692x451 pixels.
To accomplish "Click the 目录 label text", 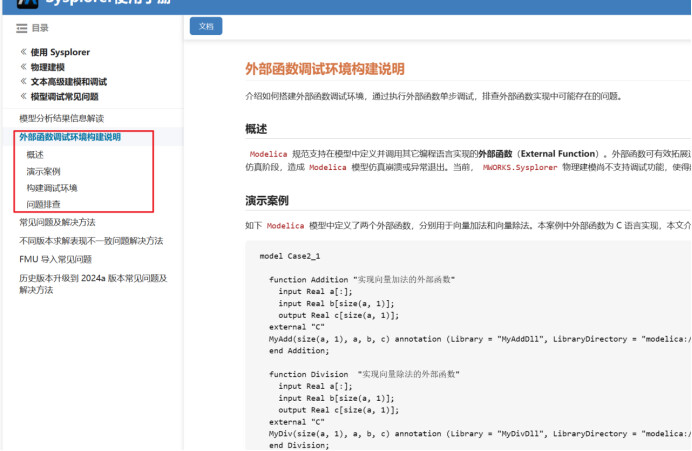I will click(x=40, y=28).
